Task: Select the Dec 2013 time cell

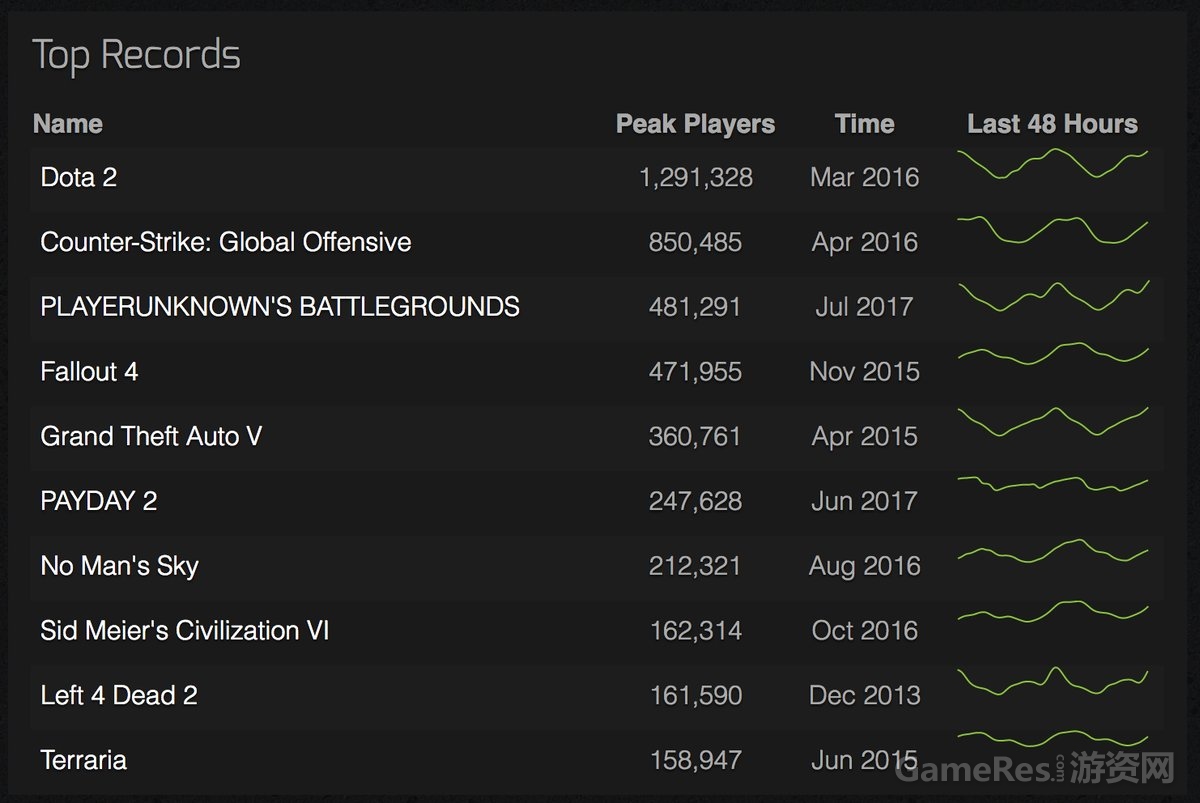Action: (x=865, y=695)
